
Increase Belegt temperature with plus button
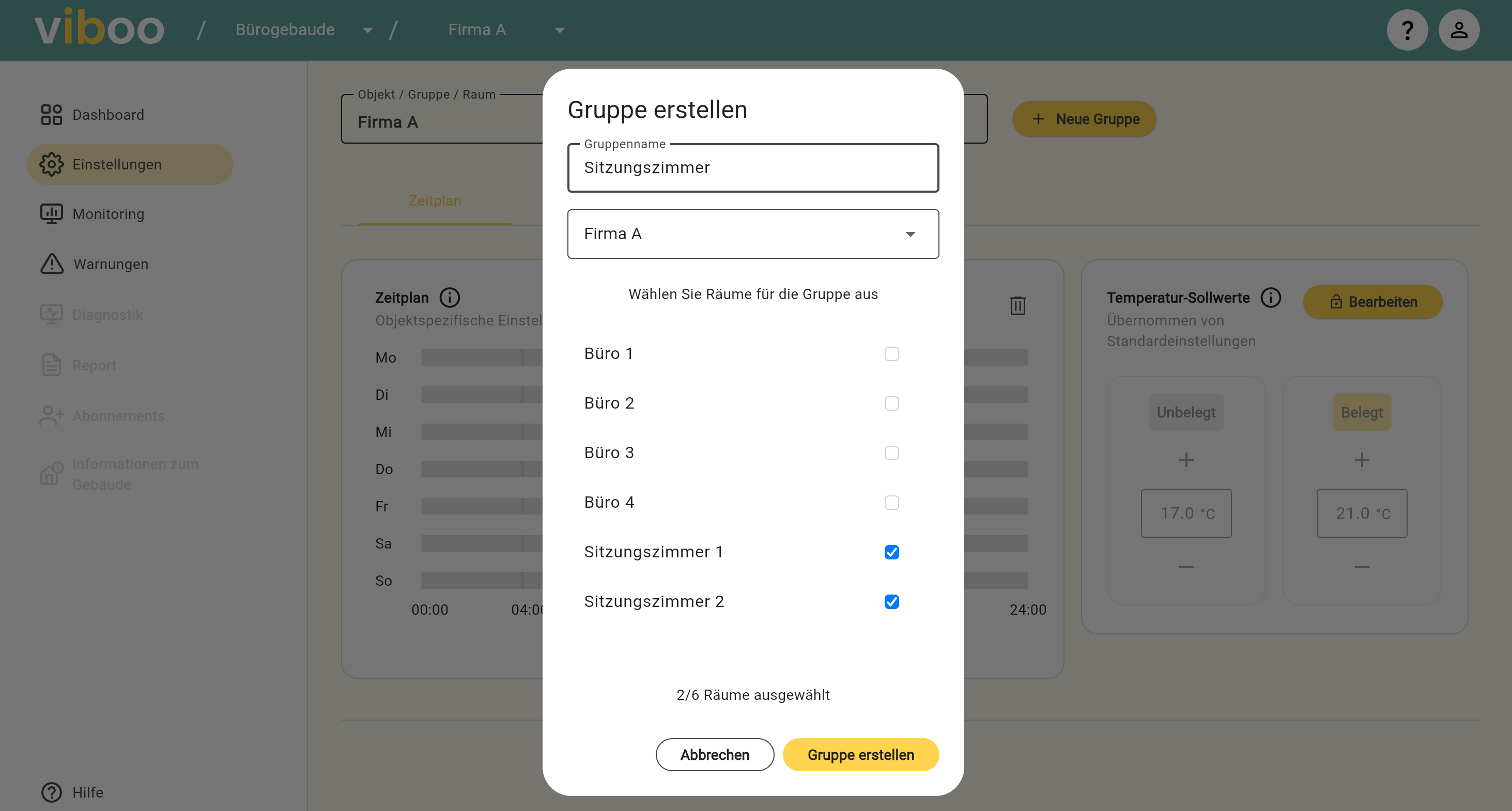point(1361,460)
